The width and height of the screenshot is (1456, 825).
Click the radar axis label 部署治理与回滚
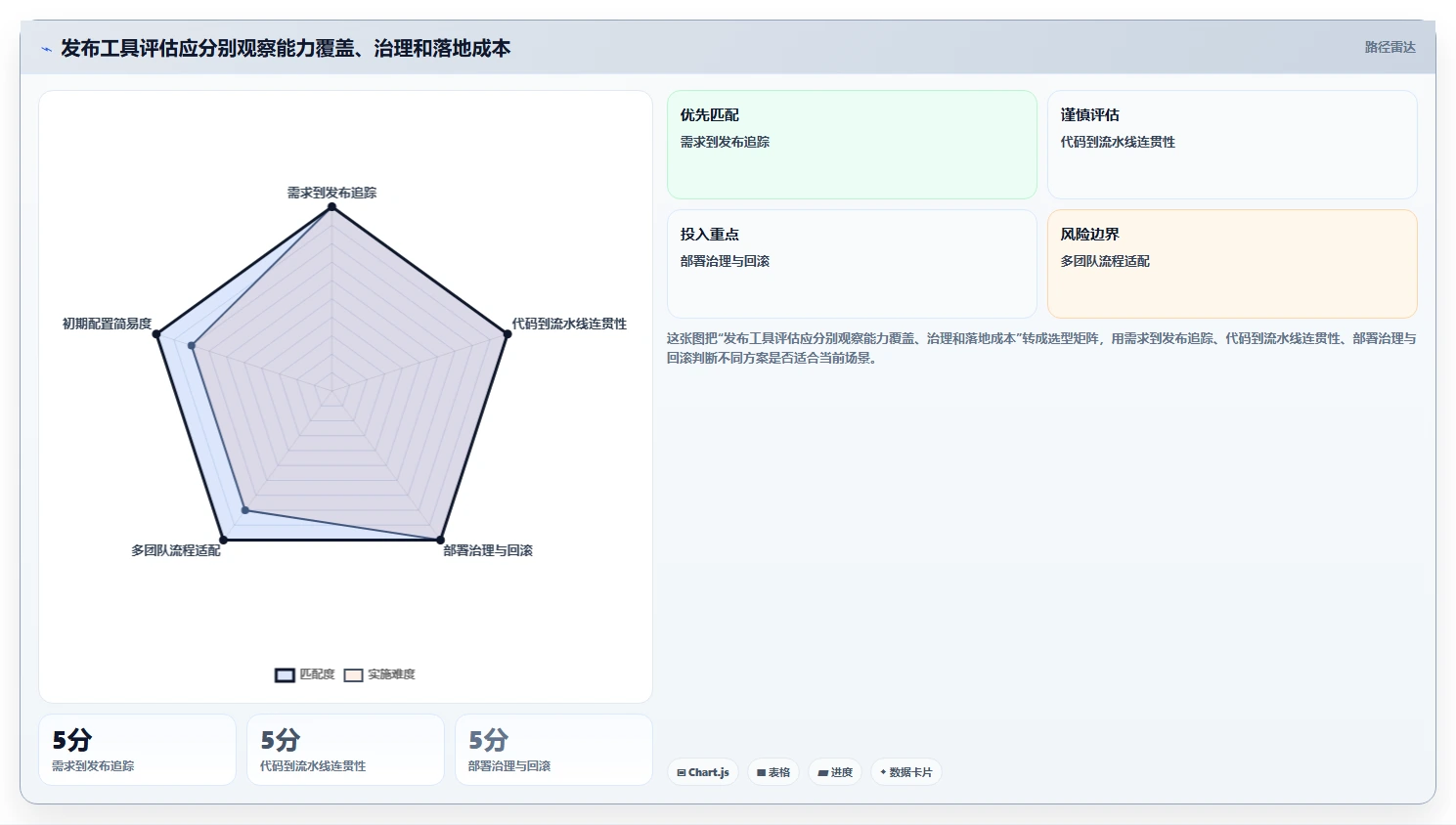pyautogui.click(x=488, y=550)
